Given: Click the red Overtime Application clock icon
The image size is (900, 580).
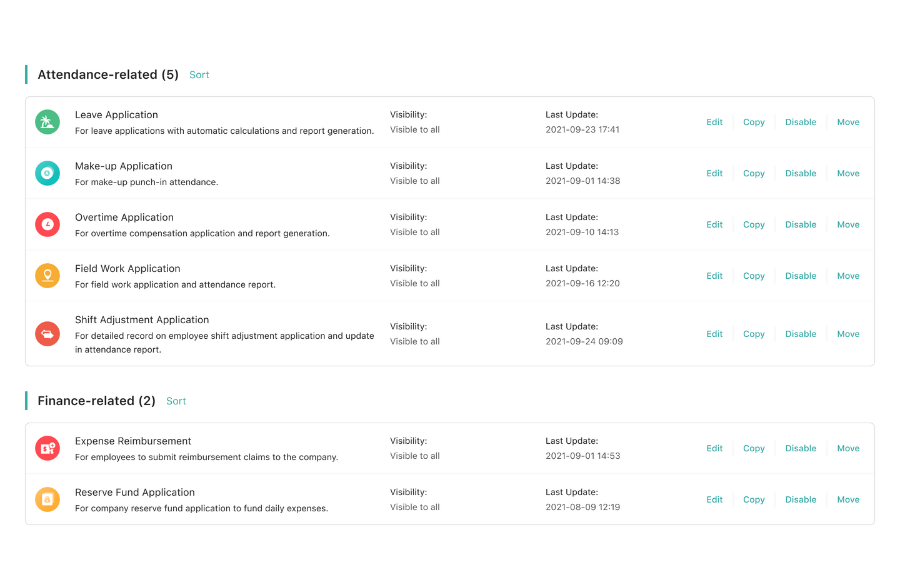Looking at the screenshot, I should (x=48, y=225).
